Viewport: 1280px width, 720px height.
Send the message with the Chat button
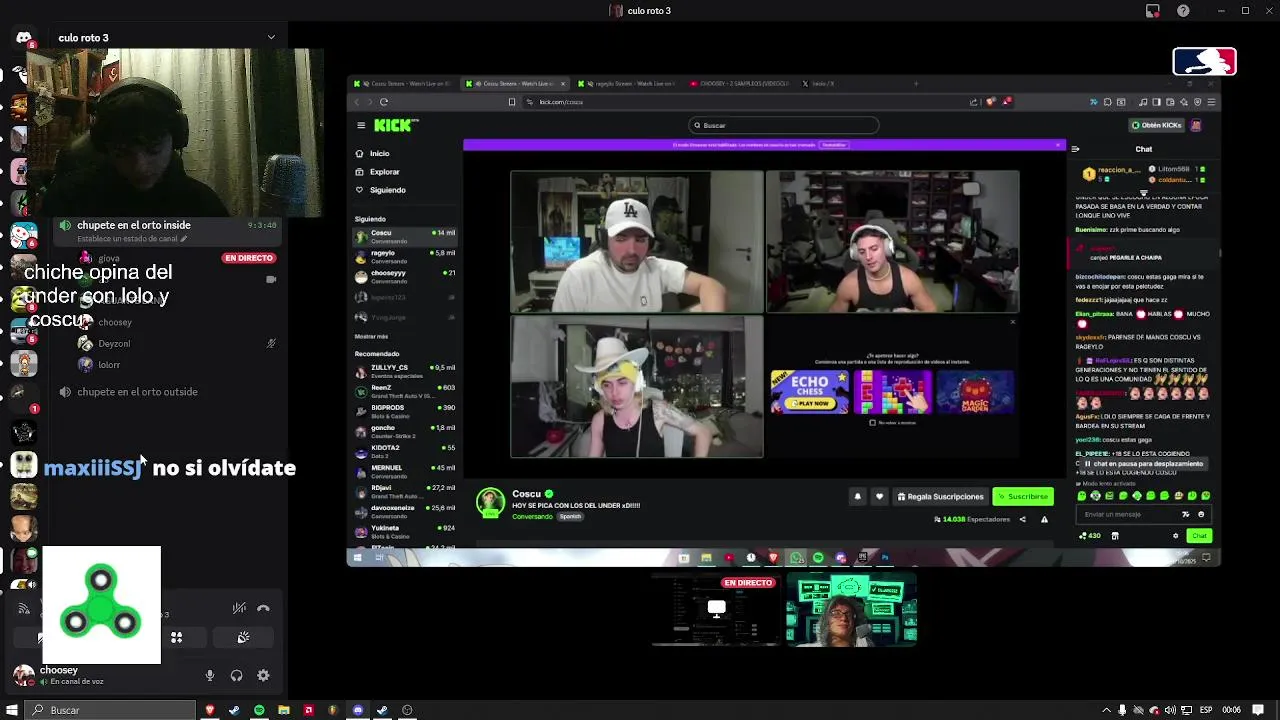click(1199, 536)
